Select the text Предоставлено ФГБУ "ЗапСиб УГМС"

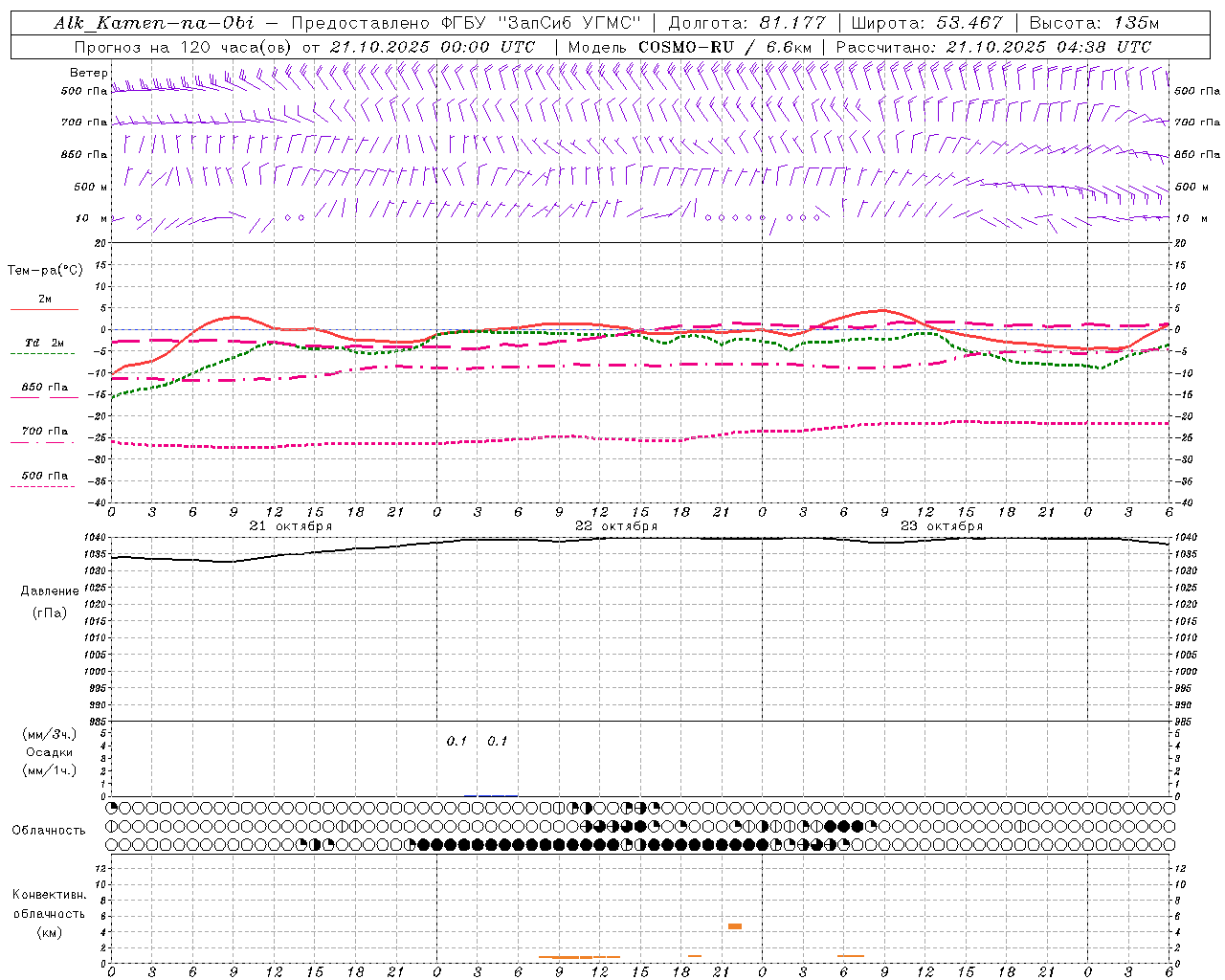(x=465, y=23)
